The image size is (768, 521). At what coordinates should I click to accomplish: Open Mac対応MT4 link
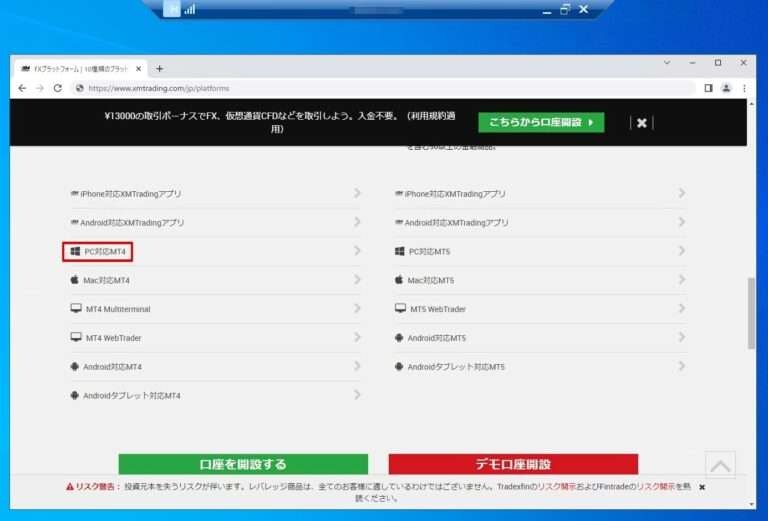(106, 281)
